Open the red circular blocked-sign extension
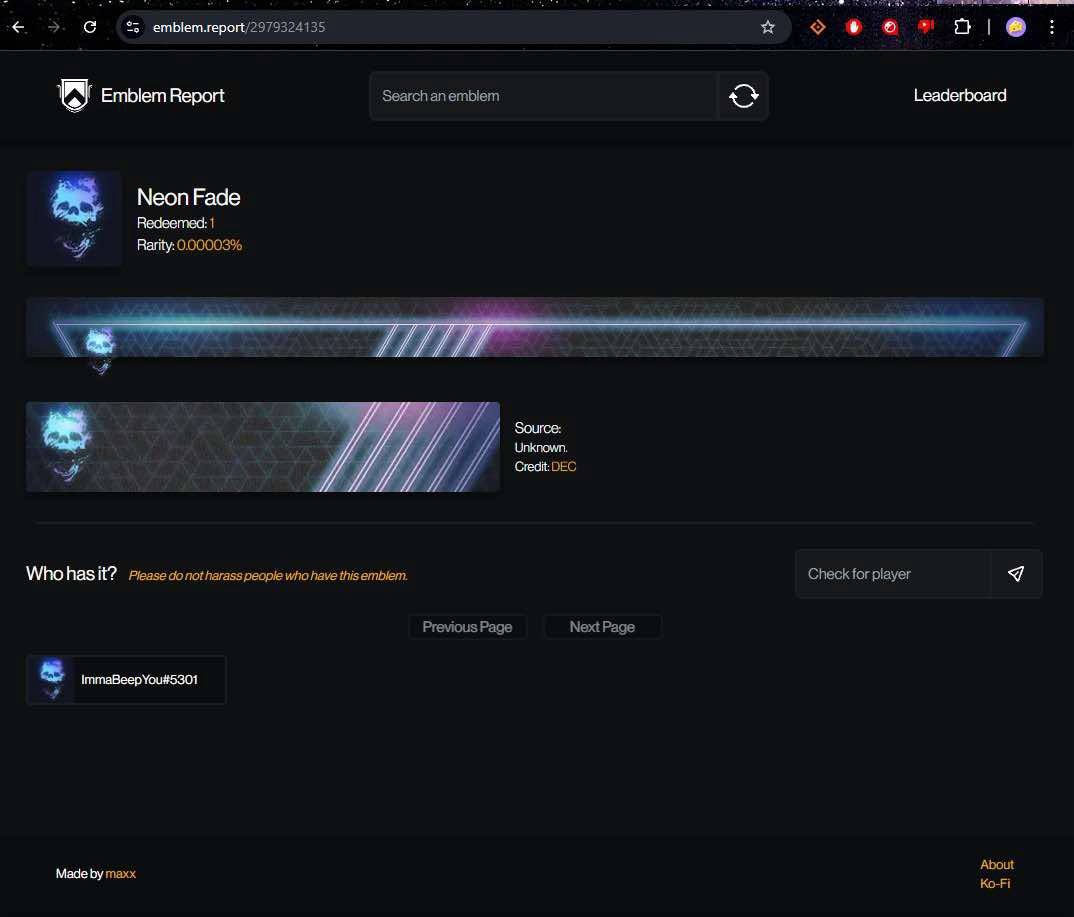This screenshot has width=1074, height=917. pos(890,27)
